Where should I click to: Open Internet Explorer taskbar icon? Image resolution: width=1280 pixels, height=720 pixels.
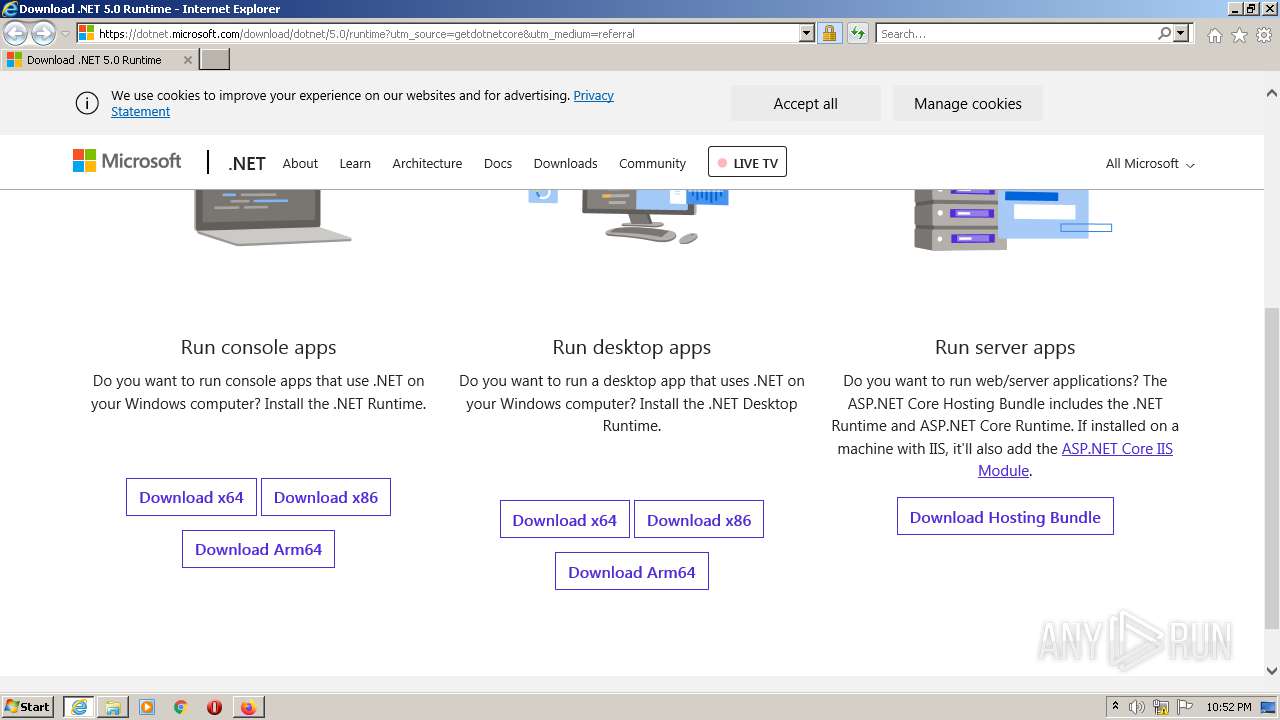pos(79,707)
